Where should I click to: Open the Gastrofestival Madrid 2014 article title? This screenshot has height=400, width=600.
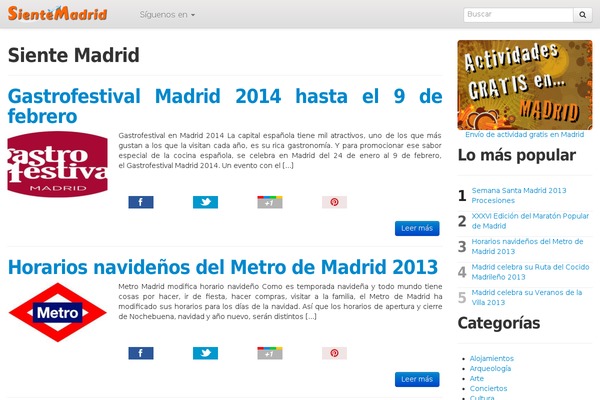(x=225, y=106)
